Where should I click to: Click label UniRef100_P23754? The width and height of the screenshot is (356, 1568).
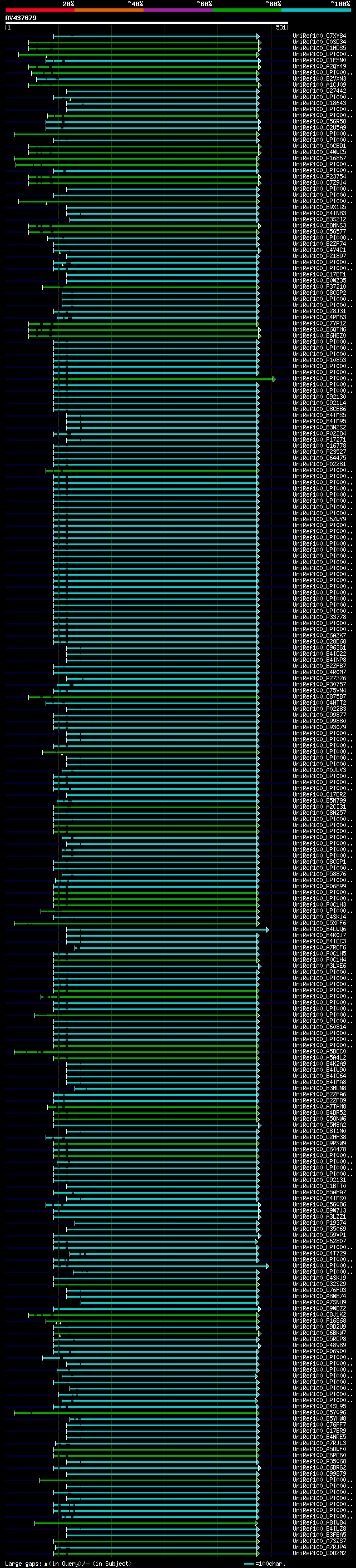(x=319, y=176)
